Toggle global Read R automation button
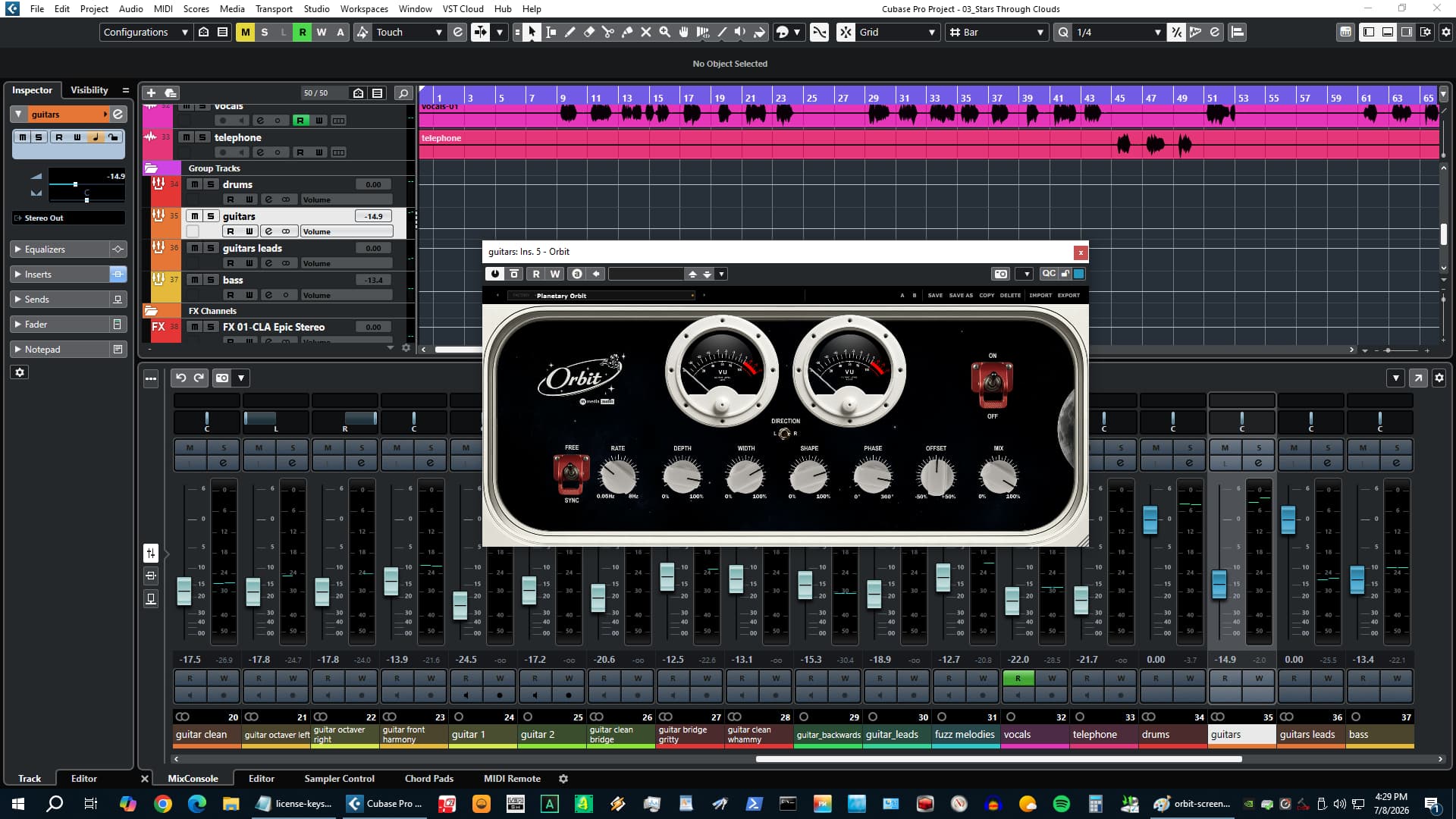Viewport: 1456px width, 819px height. click(302, 32)
